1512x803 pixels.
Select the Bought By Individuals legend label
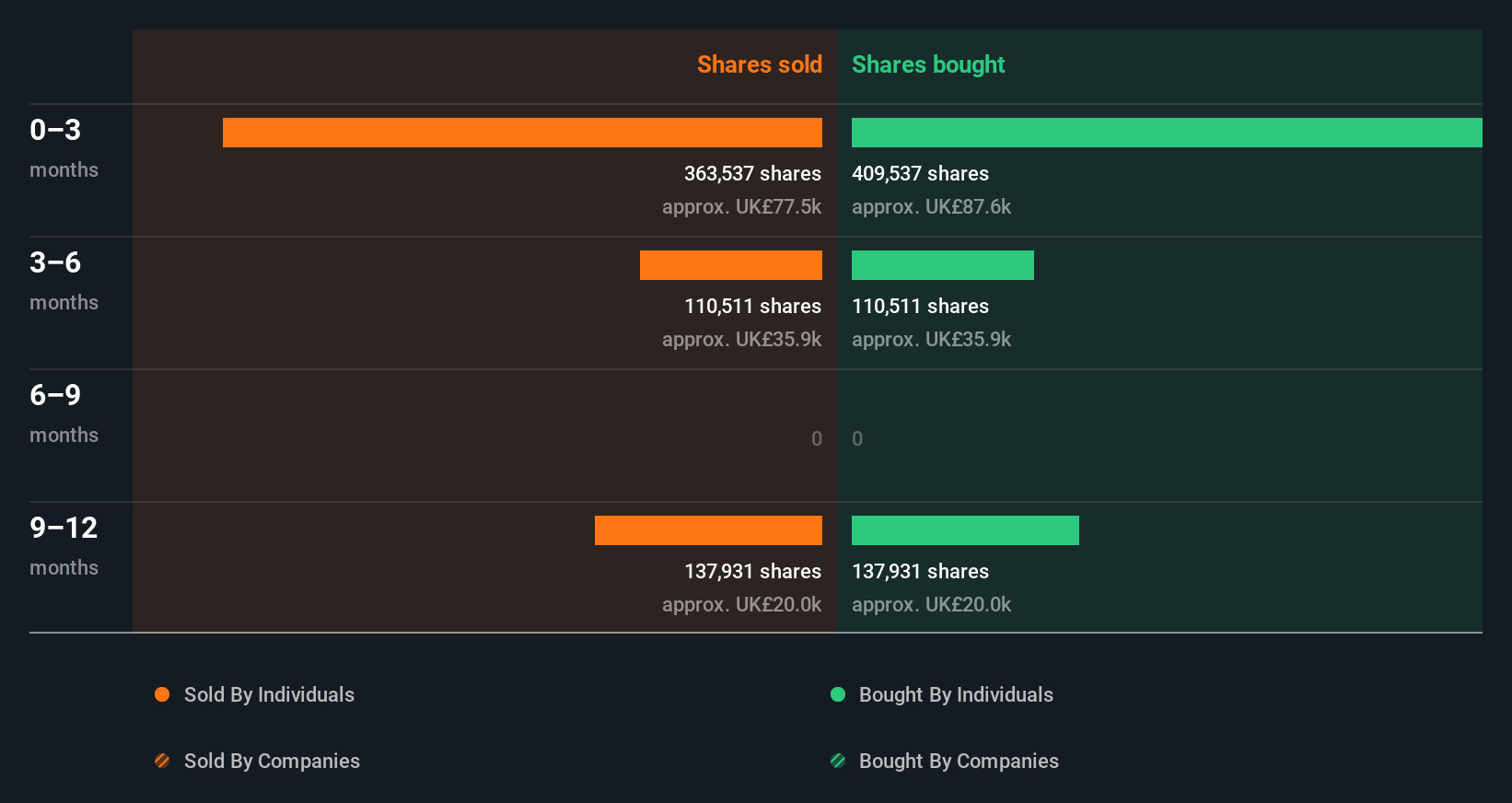click(x=956, y=695)
